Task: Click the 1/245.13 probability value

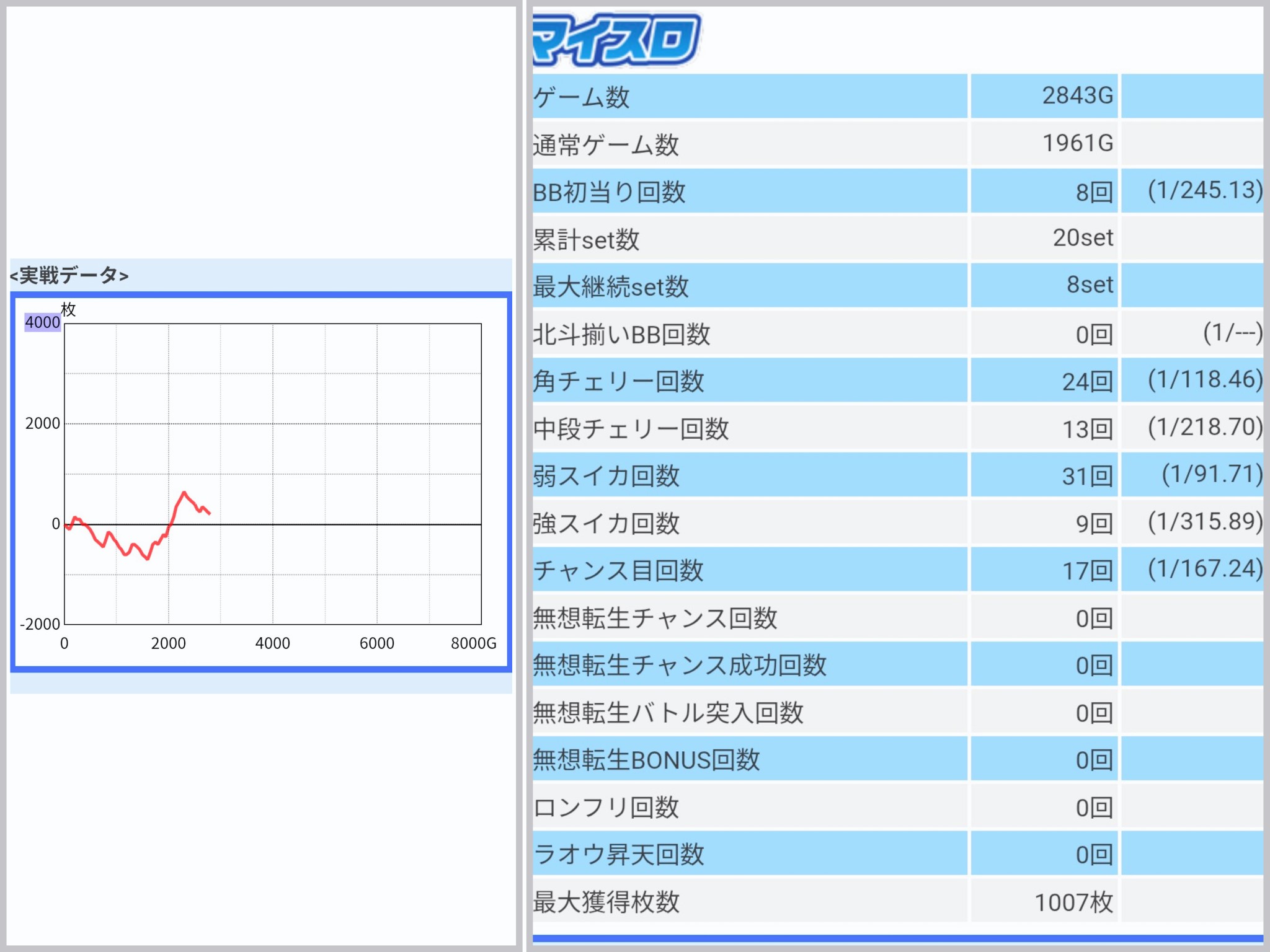Action: tap(1204, 190)
